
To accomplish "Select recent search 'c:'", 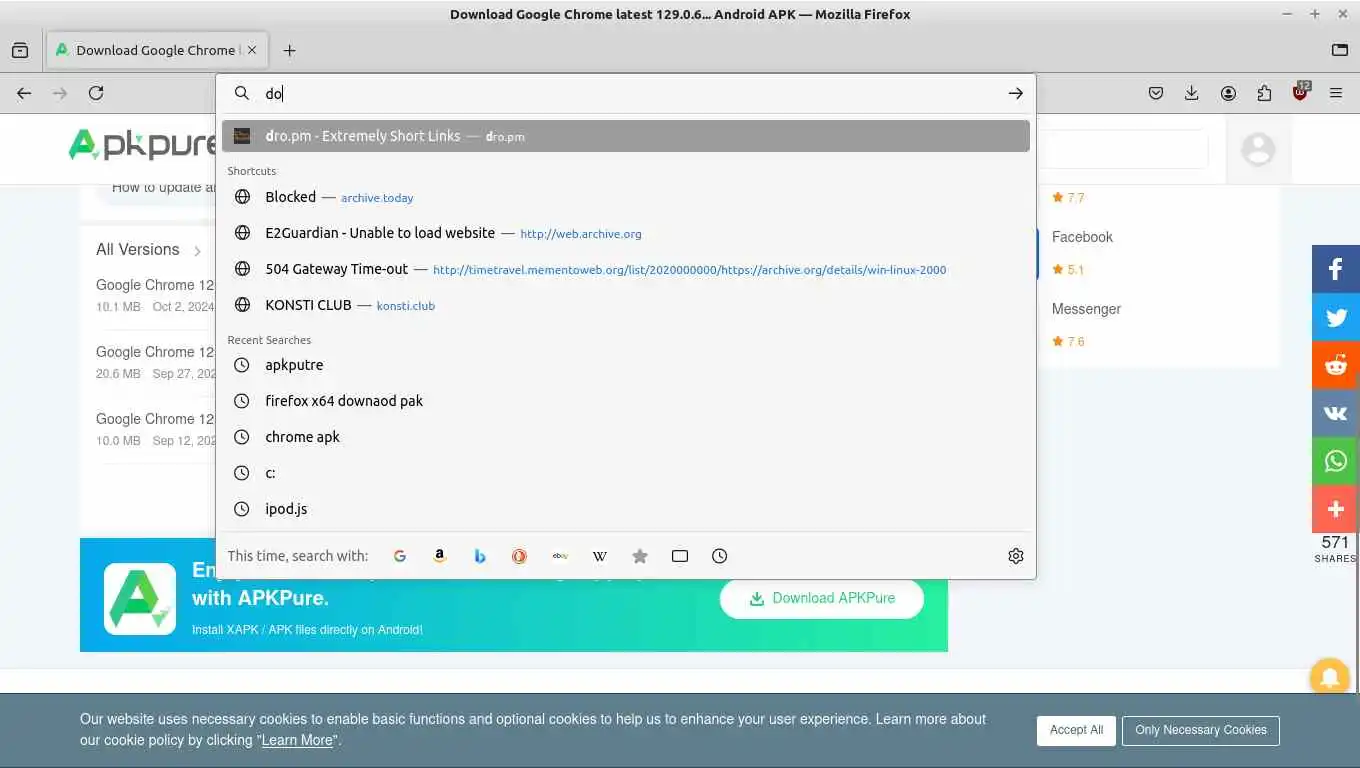I will pos(626,473).
